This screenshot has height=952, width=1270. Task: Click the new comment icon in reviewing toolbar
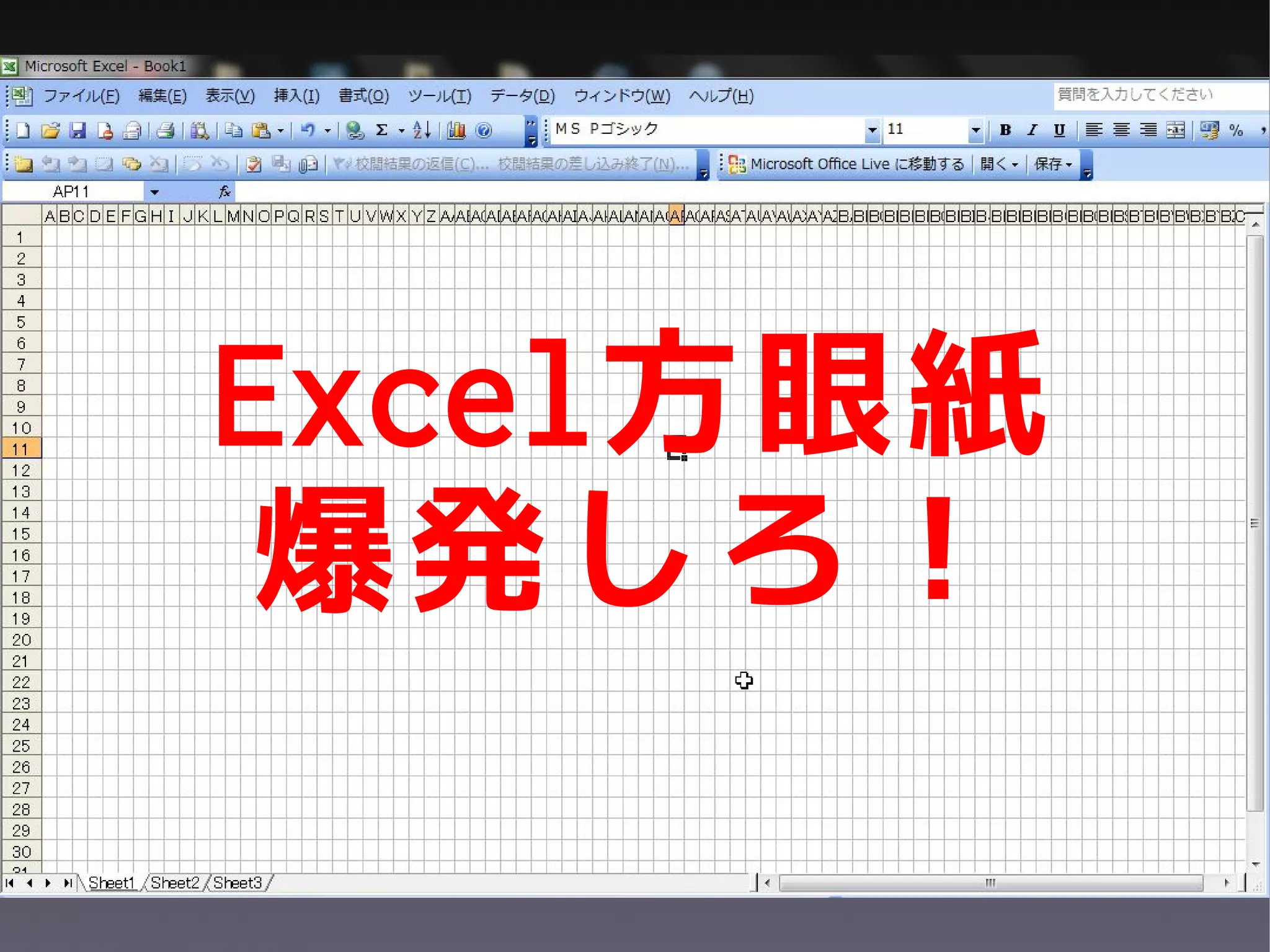pos(23,164)
